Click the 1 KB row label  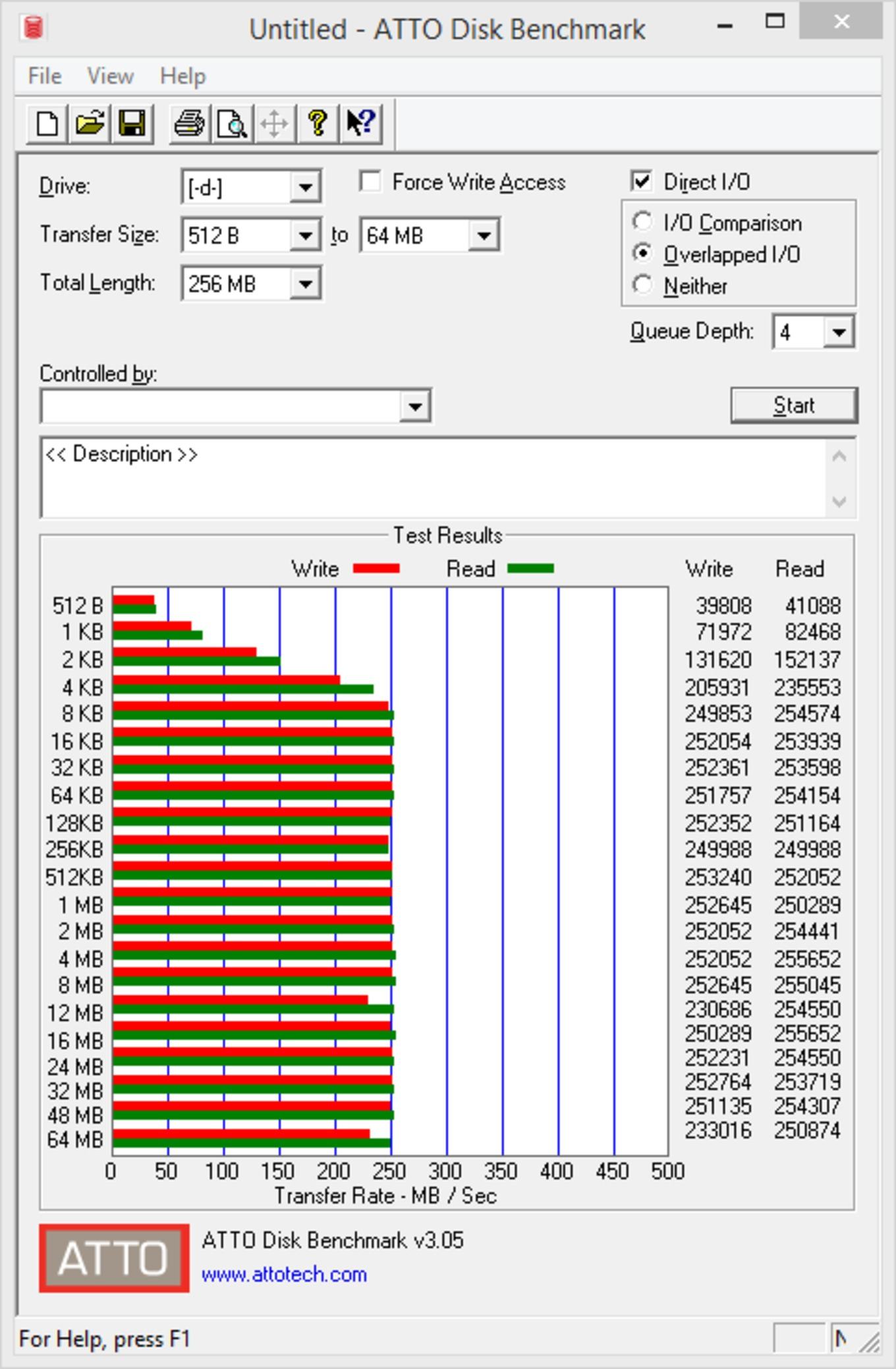(x=82, y=632)
